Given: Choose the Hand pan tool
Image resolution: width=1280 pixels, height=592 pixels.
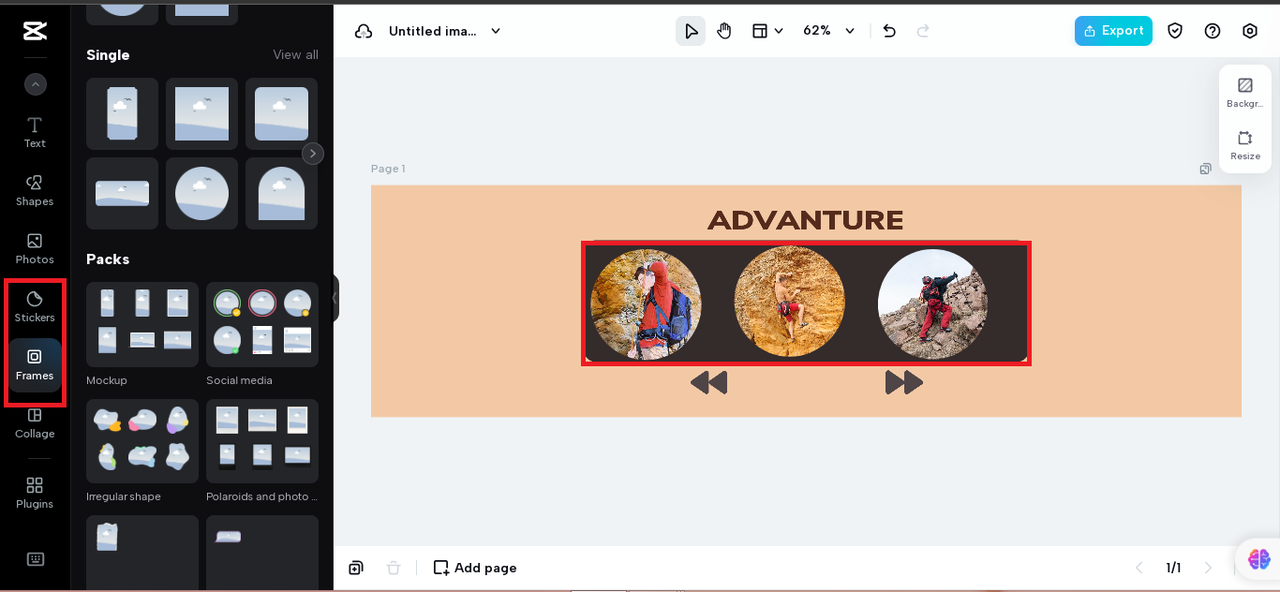Looking at the screenshot, I should coord(725,31).
